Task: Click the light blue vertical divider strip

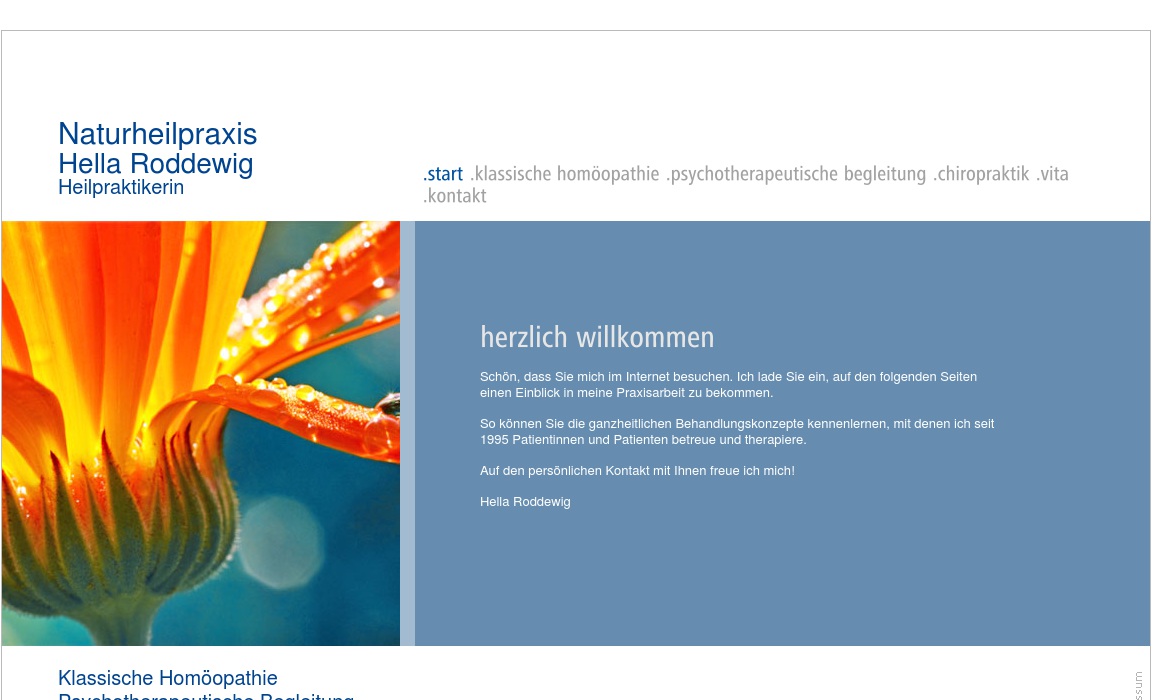Action: (x=407, y=433)
